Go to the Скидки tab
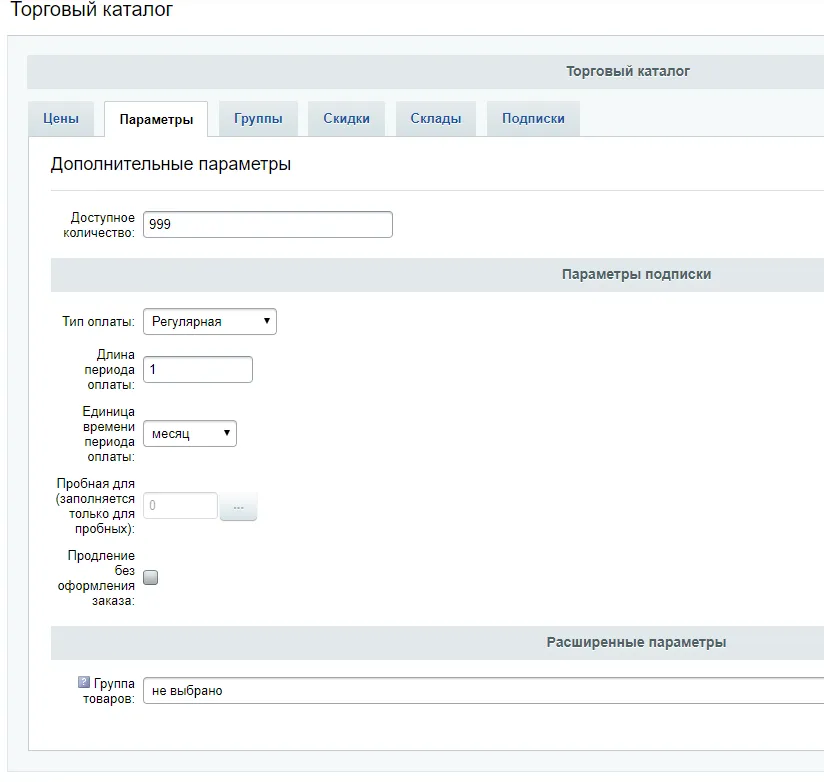The width and height of the screenshot is (824, 782). tap(346, 118)
